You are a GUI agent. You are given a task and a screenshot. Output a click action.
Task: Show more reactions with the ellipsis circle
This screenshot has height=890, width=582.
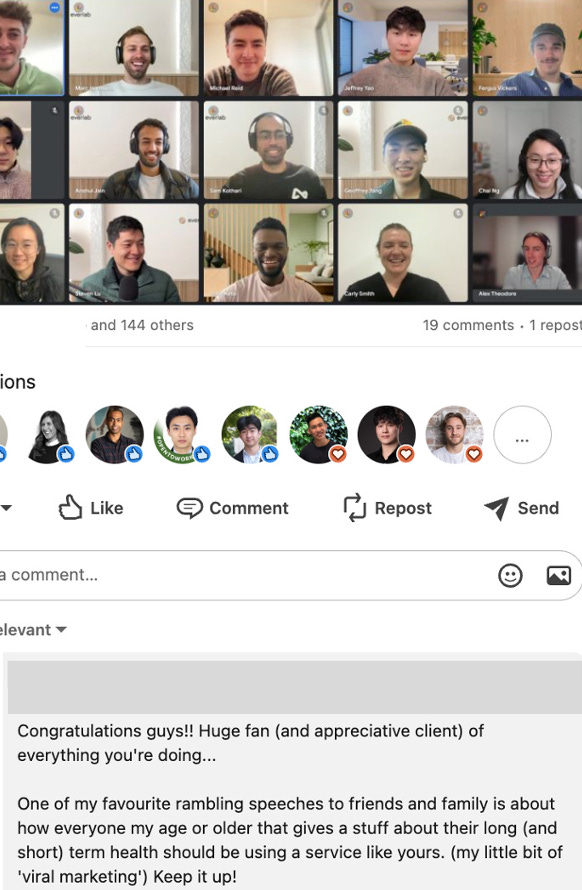click(522, 435)
